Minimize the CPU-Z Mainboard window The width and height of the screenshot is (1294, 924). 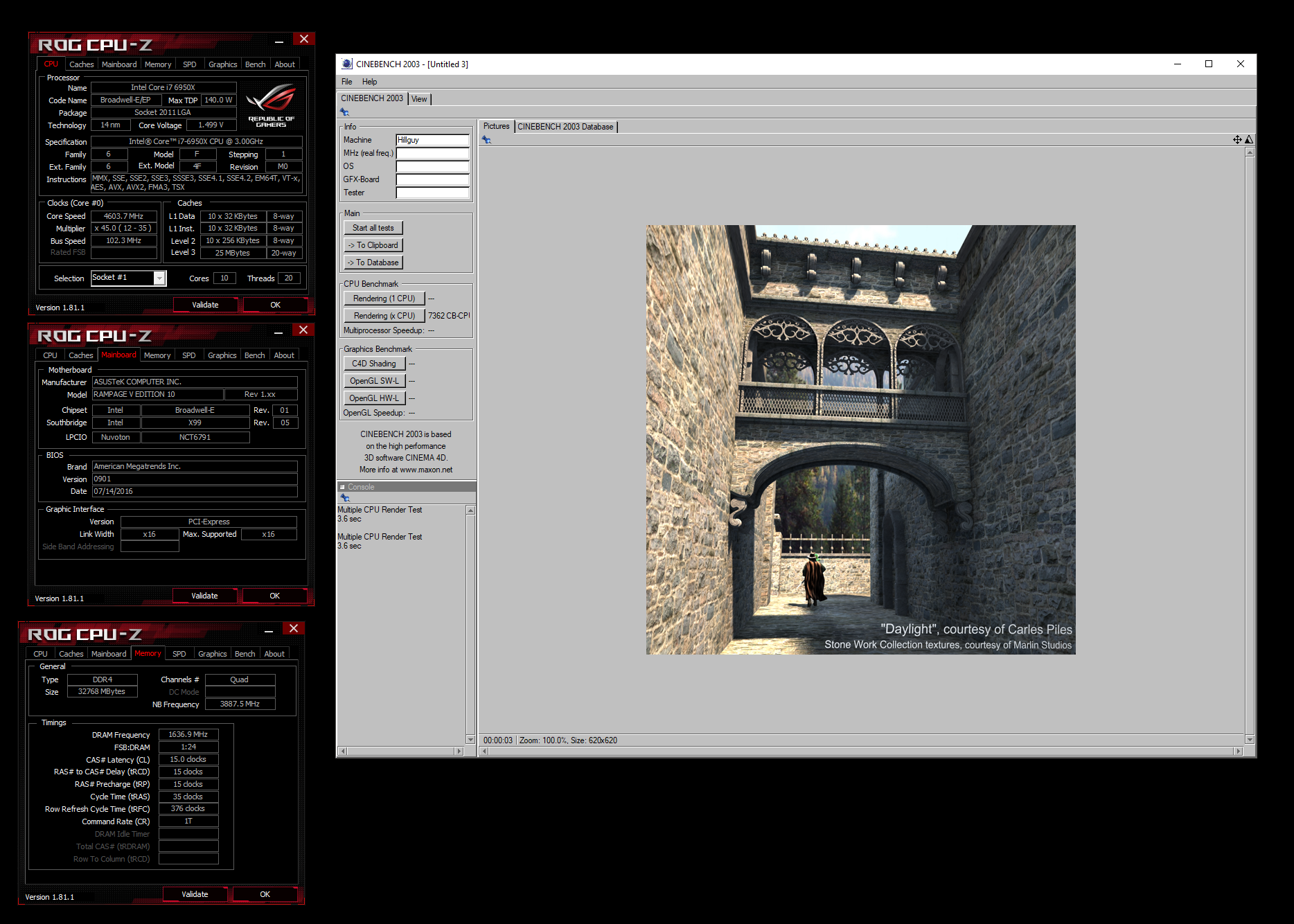coord(278,332)
